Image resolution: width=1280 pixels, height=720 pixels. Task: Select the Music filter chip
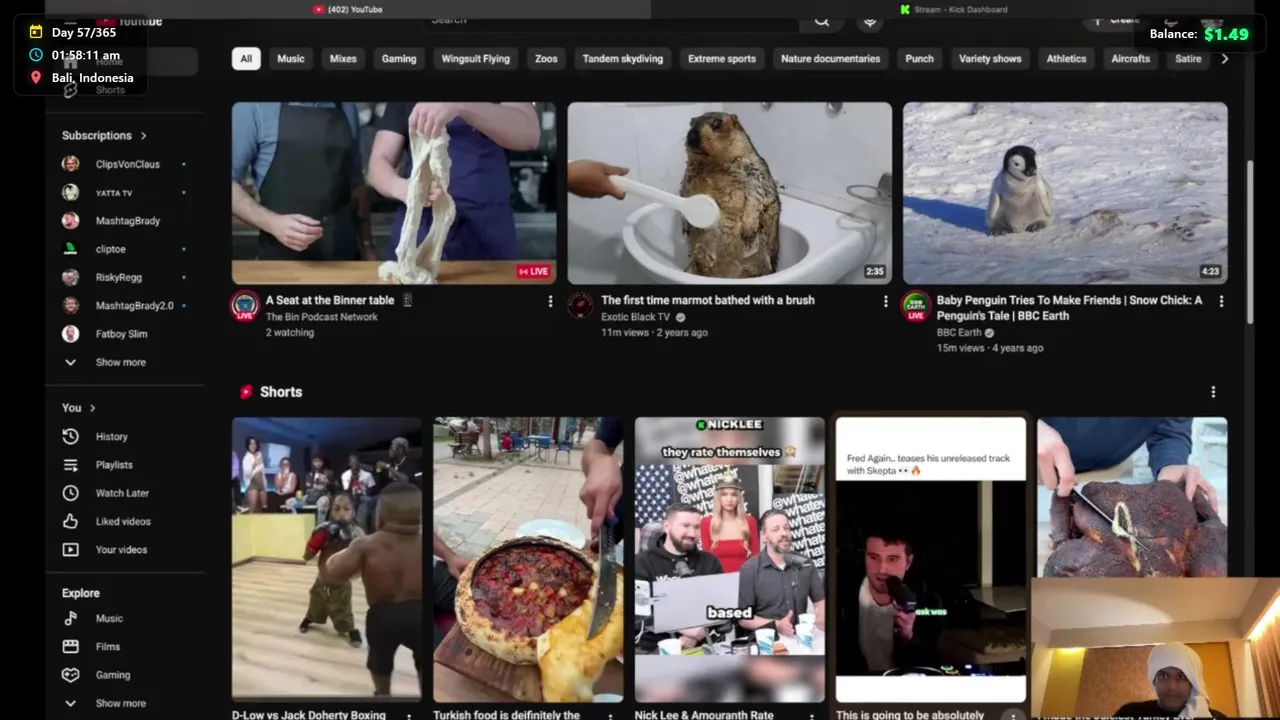(x=291, y=59)
